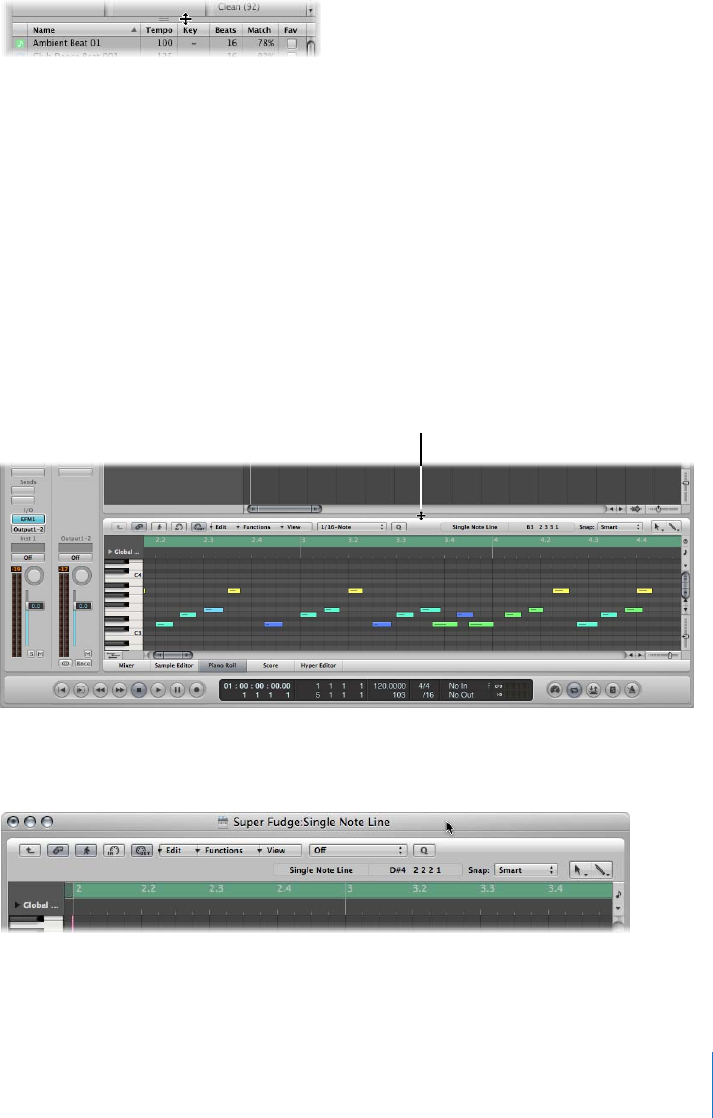Open pencil tool menu in embedded Piano Roll
This screenshot has width=713, height=1118.
674,527
